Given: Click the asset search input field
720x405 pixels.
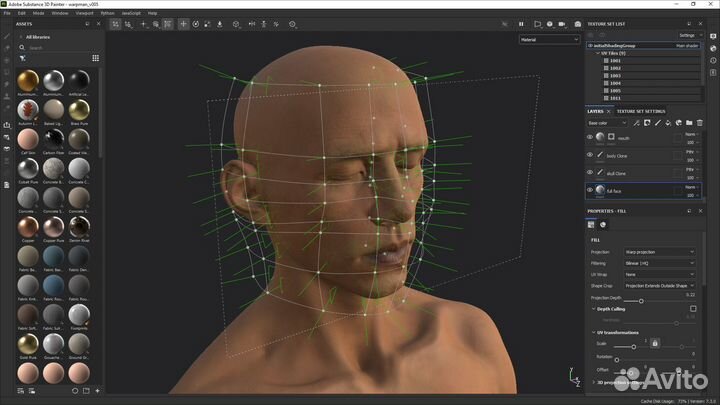Looking at the screenshot, I should 60,48.
